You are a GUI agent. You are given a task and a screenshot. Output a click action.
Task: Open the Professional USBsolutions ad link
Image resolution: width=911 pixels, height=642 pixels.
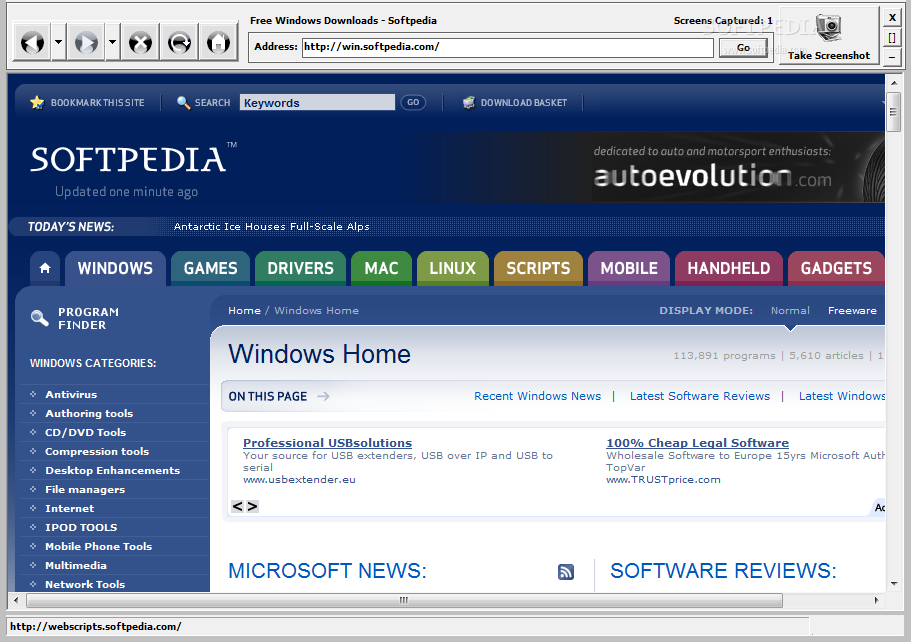[328, 443]
